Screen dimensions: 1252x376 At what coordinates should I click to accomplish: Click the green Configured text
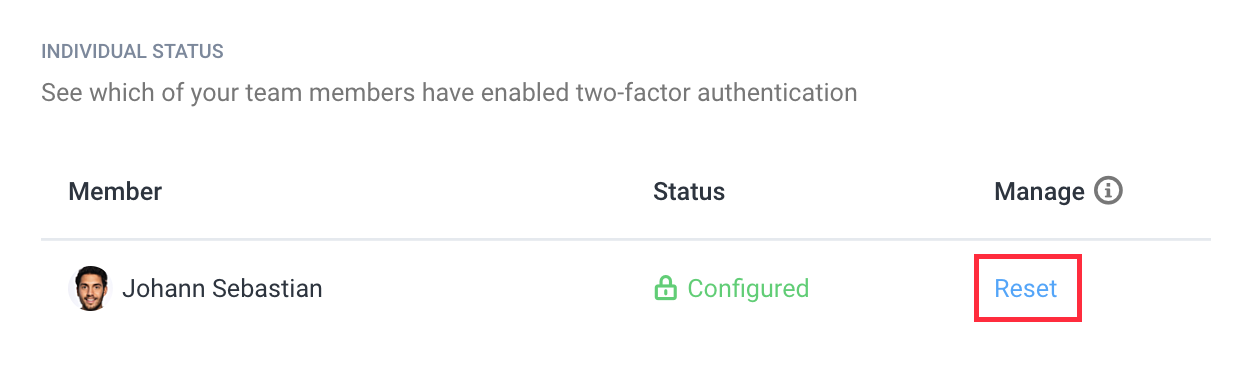click(748, 289)
